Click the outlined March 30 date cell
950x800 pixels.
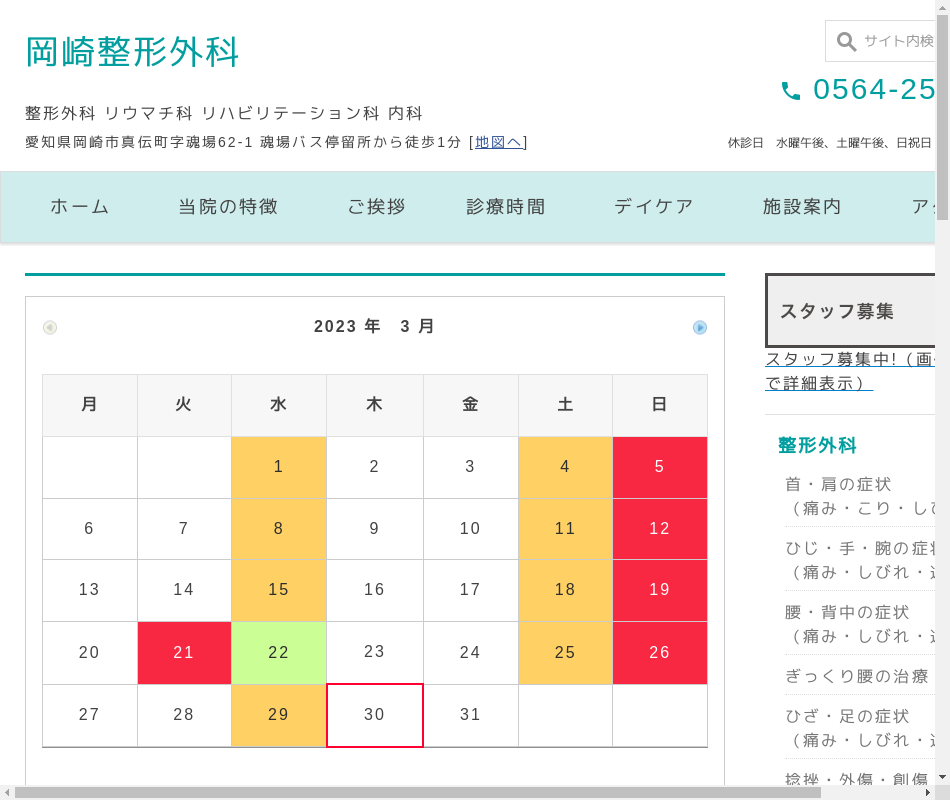(x=375, y=715)
